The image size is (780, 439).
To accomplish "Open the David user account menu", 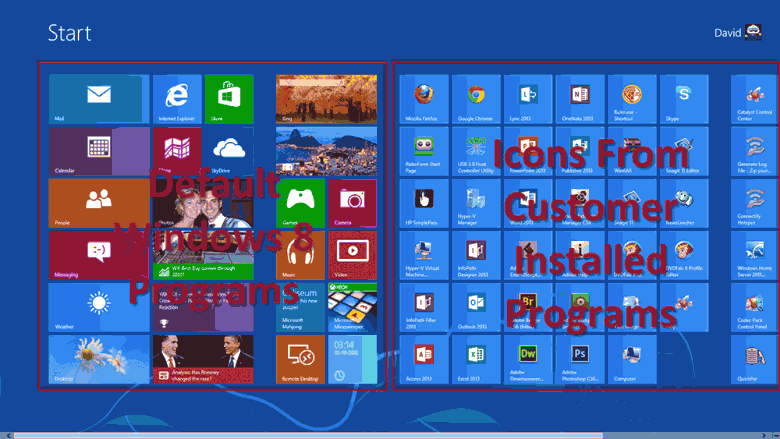I will [738, 33].
